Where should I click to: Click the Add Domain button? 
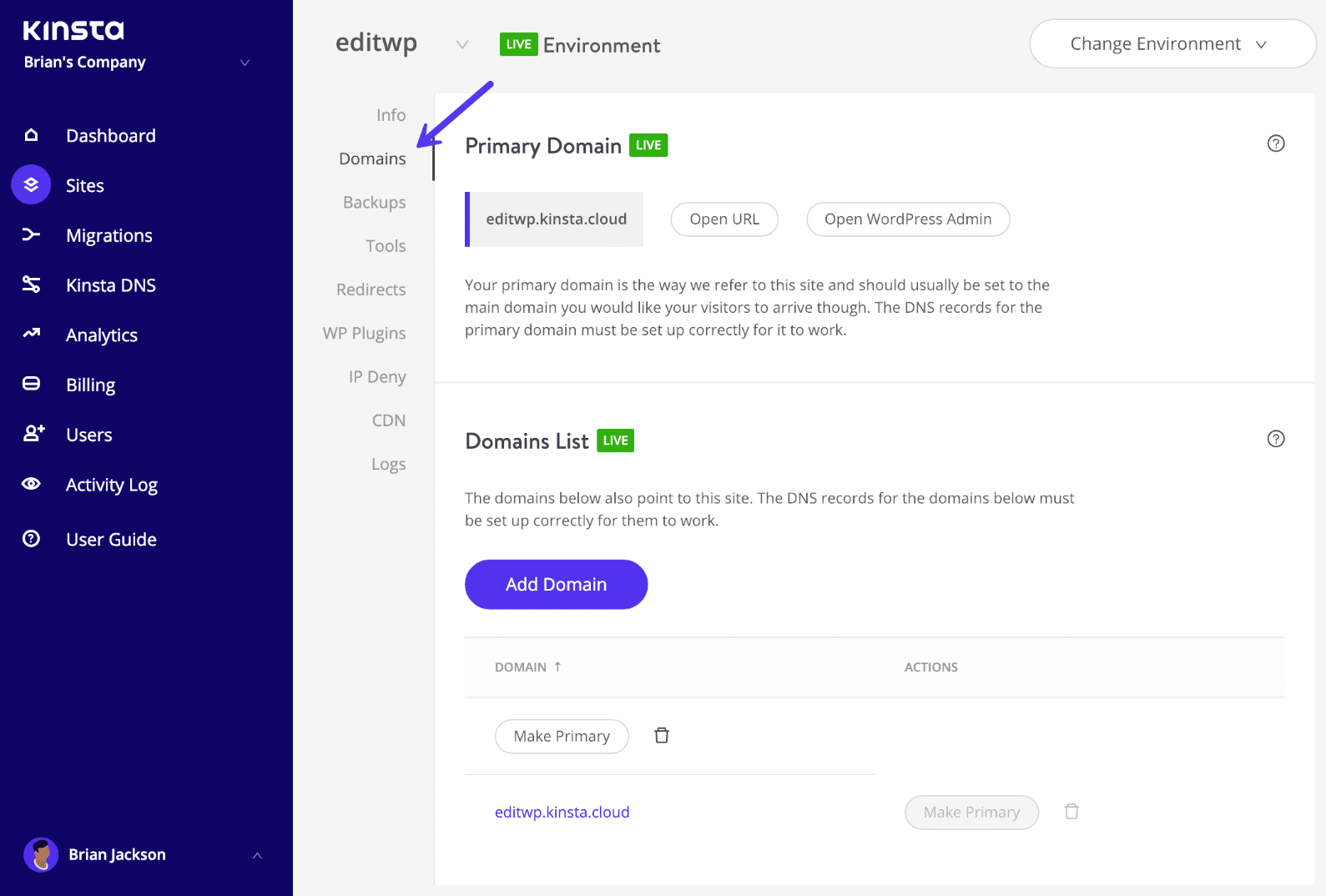pos(556,584)
